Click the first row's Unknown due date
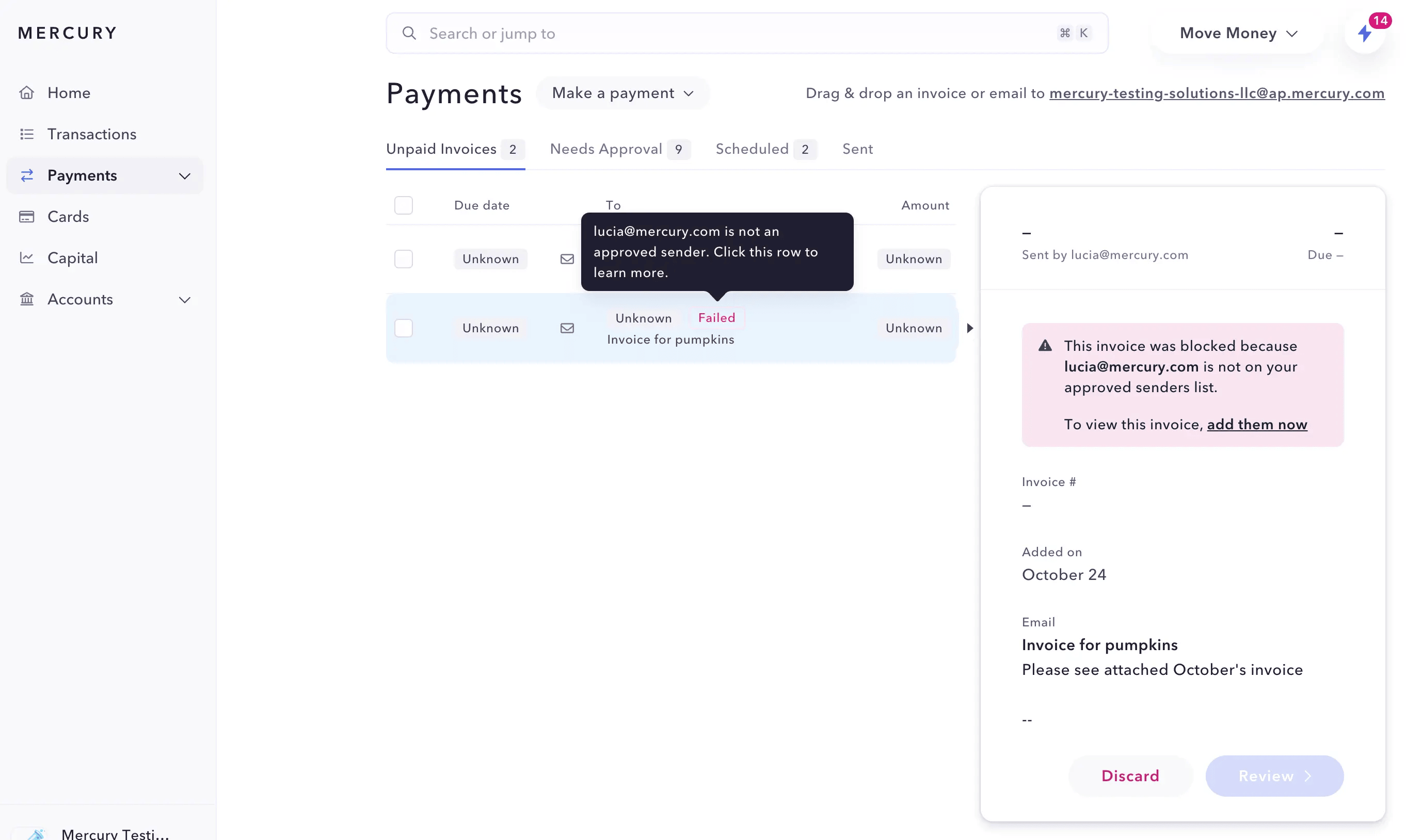1406x840 pixels. pyautogui.click(x=490, y=259)
